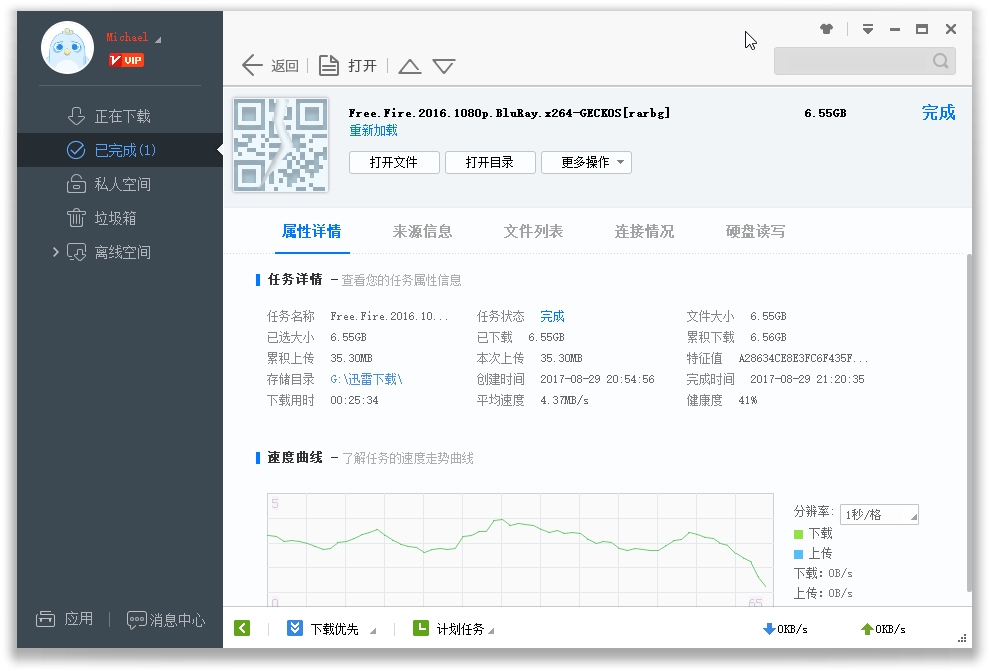This screenshot has height=671, width=989.
Task: Click the 平均速度 4.37MB/s value
Action: coord(564,400)
